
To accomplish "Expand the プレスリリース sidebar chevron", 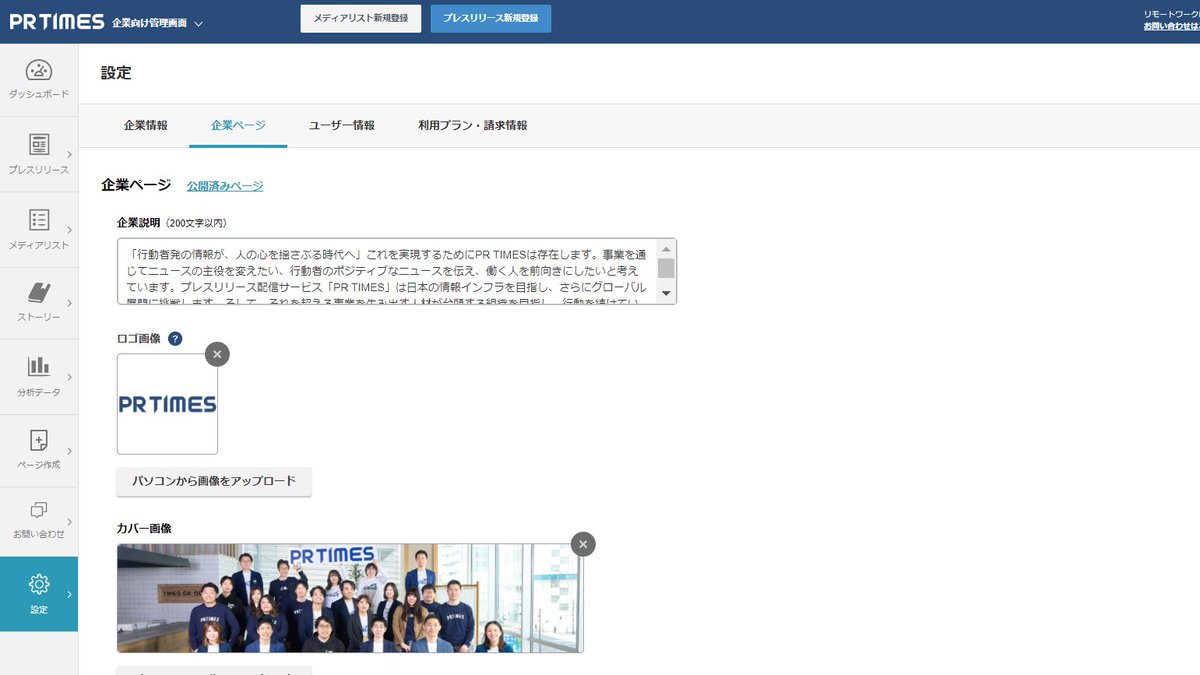I will 69,153.
